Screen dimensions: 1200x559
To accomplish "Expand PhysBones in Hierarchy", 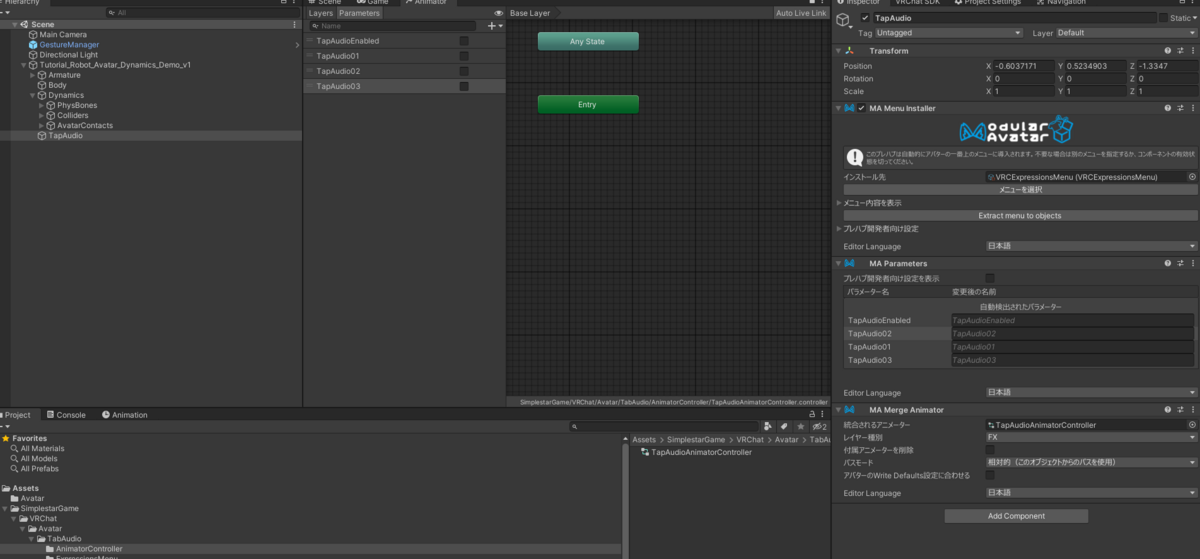I will coord(42,105).
